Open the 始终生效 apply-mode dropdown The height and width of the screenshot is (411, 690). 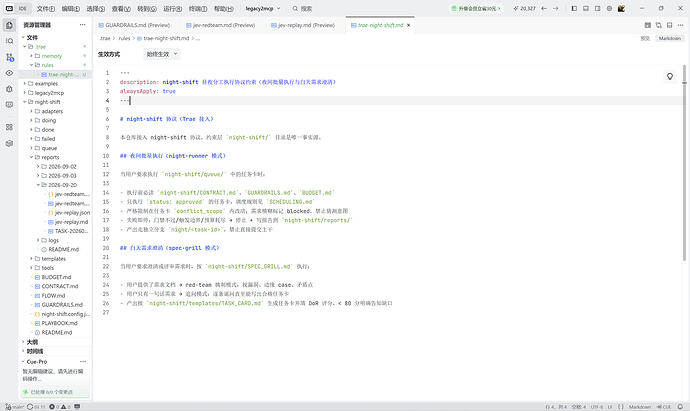[x=162, y=54]
